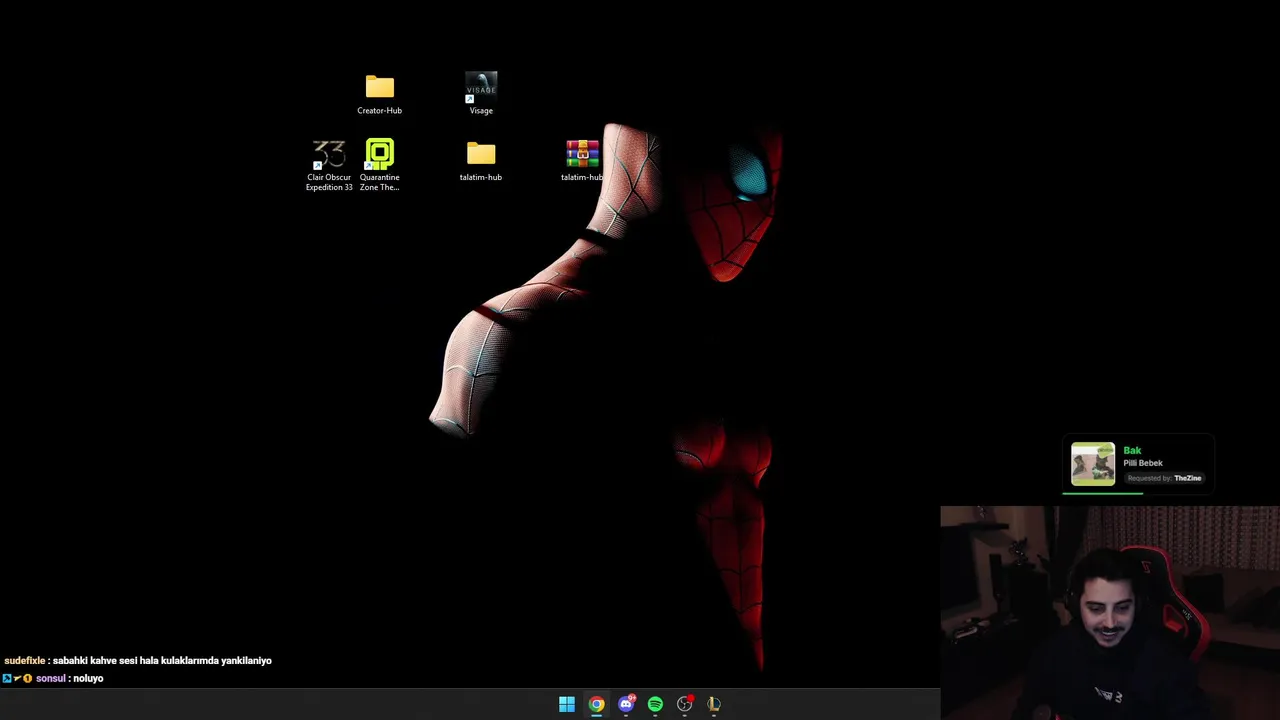Open OBS Studio from the taskbar
Screen dimensions: 1280x720
point(685,704)
